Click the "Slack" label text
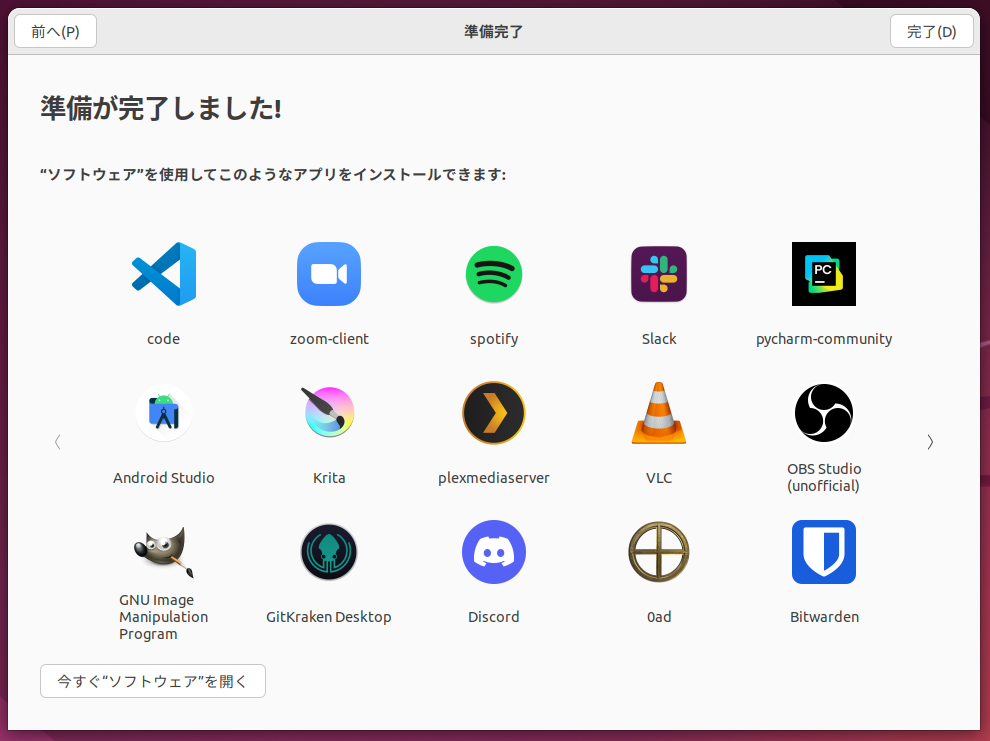 (659, 339)
